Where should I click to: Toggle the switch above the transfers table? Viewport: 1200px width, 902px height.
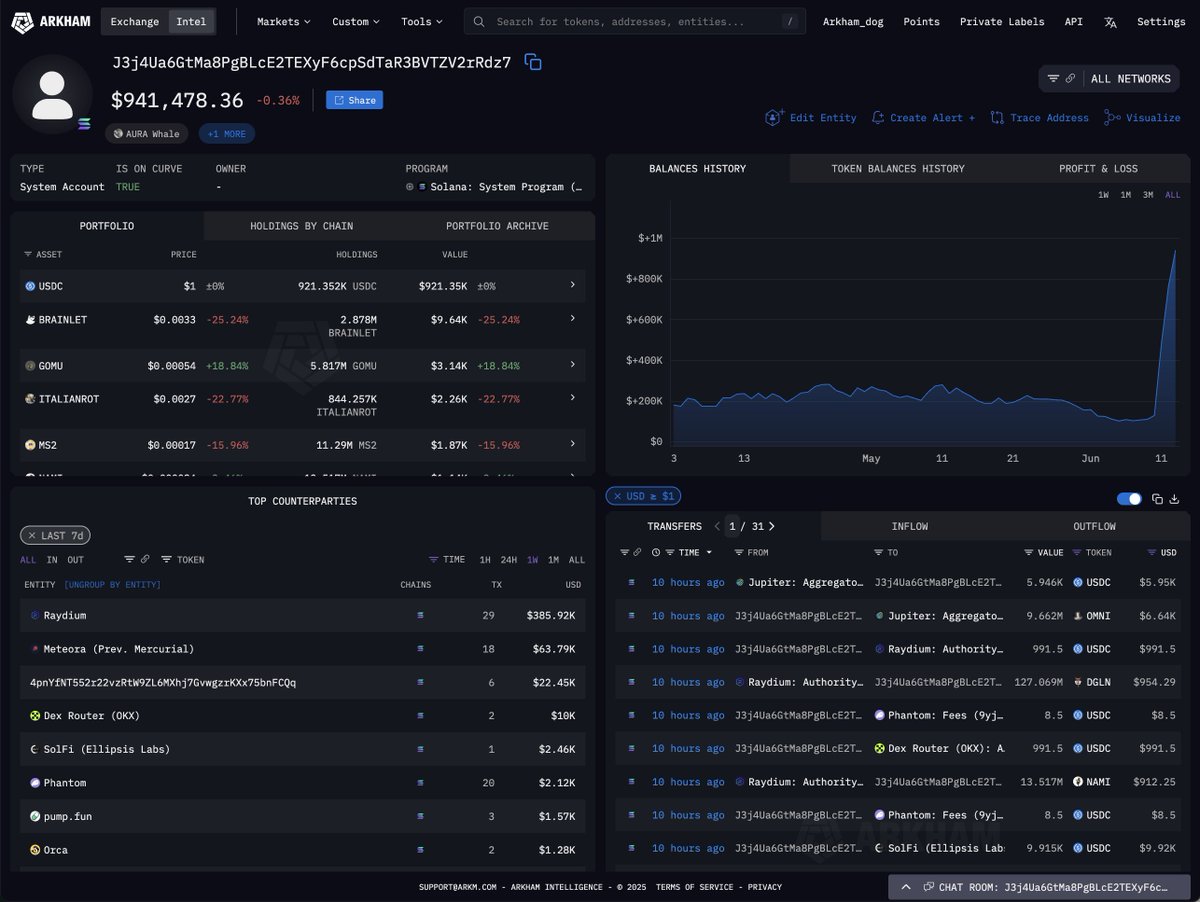pos(1129,499)
